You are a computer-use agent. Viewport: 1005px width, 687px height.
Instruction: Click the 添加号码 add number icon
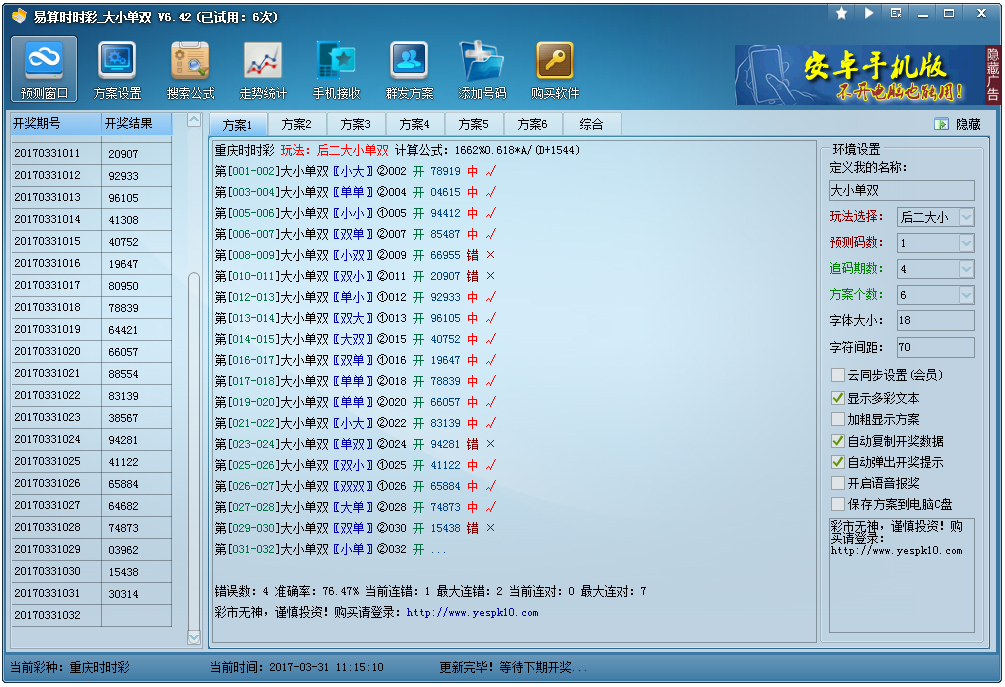[482, 70]
